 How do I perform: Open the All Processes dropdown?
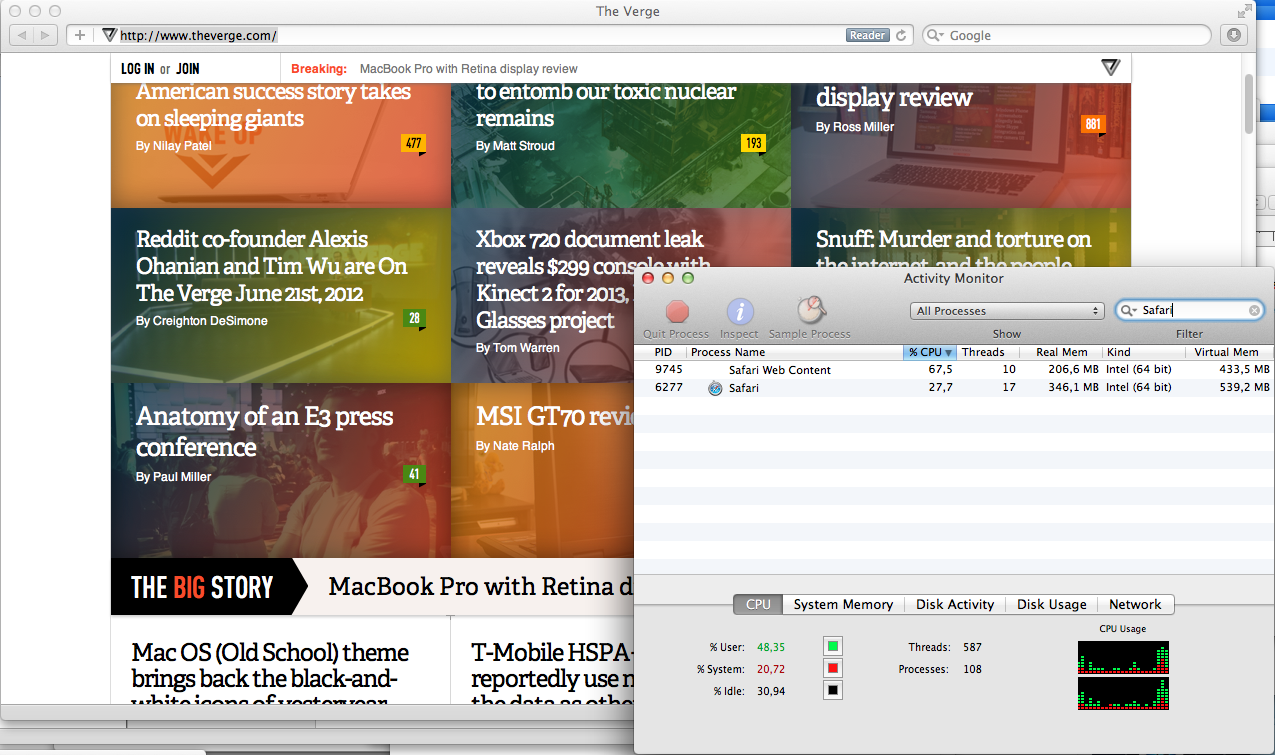pos(1007,311)
